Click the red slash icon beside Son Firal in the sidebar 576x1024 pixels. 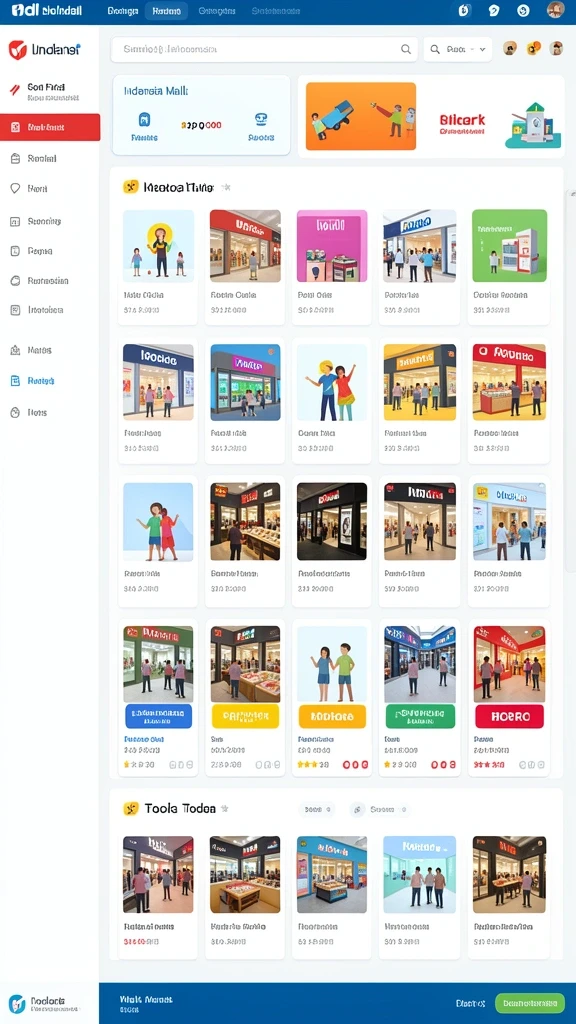pos(14,91)
